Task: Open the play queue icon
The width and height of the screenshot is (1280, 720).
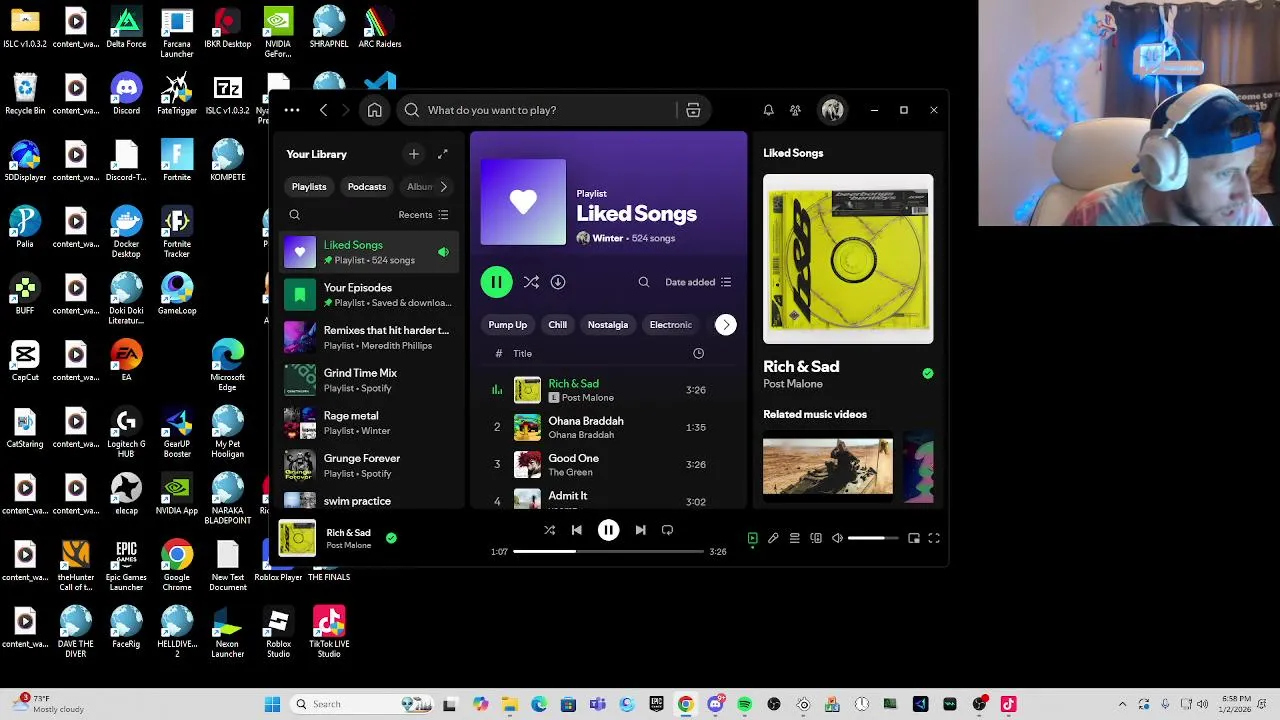Action: pos(794,538)
